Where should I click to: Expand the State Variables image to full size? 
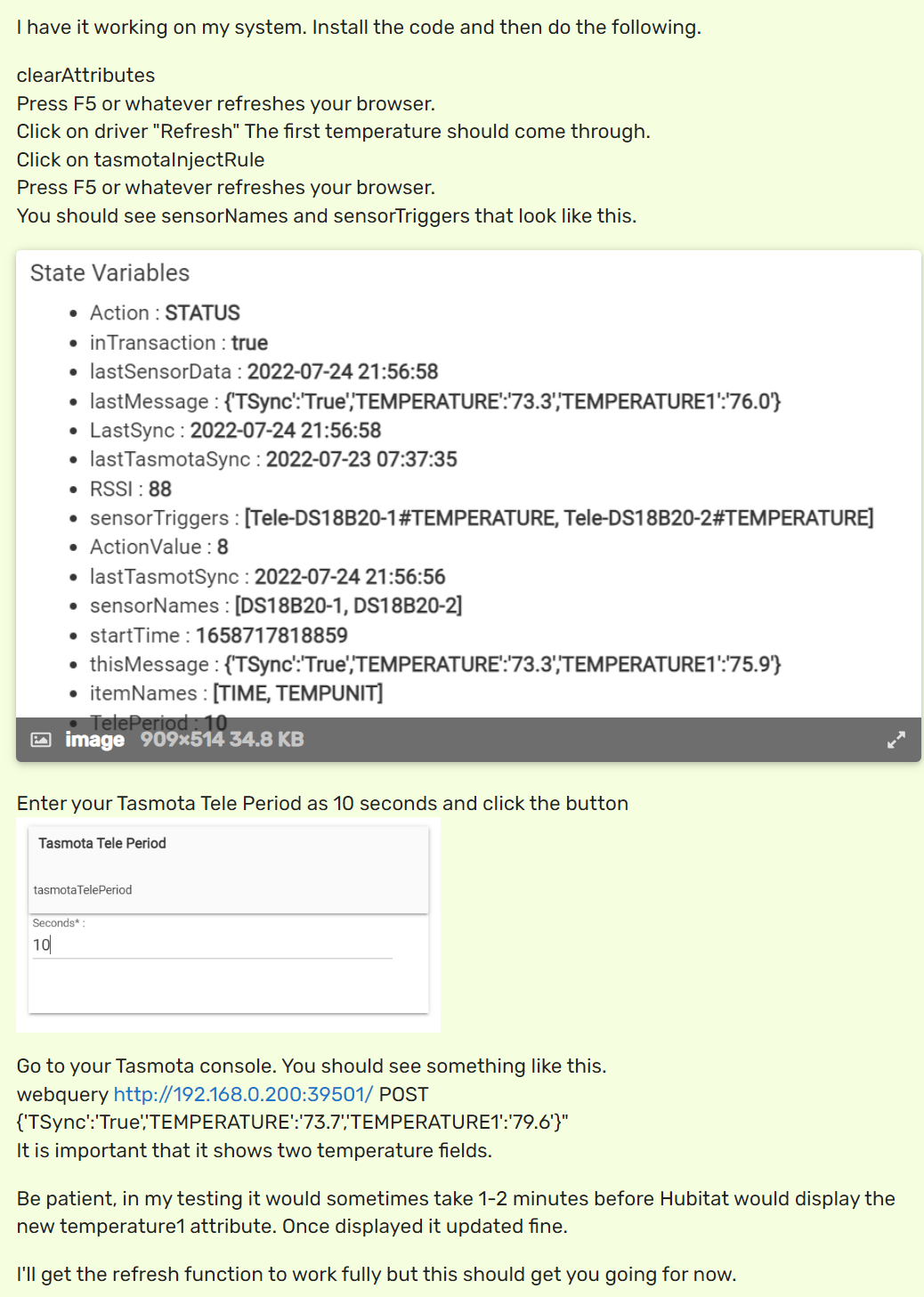pyautogui.click(x=896, y=740)
